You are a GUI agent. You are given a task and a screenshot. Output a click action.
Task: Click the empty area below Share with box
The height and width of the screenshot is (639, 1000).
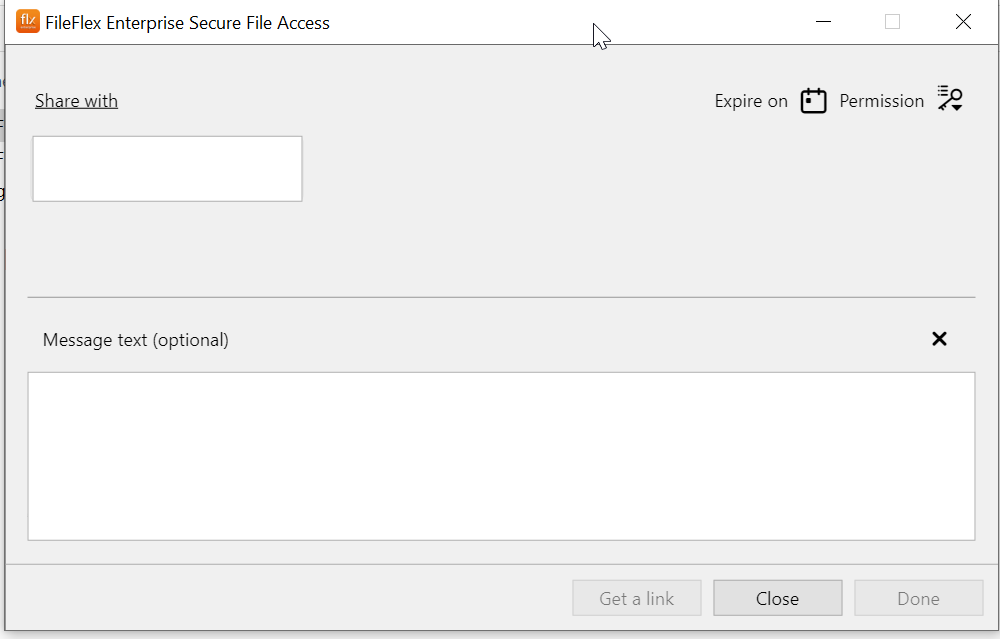coord(168,249)
